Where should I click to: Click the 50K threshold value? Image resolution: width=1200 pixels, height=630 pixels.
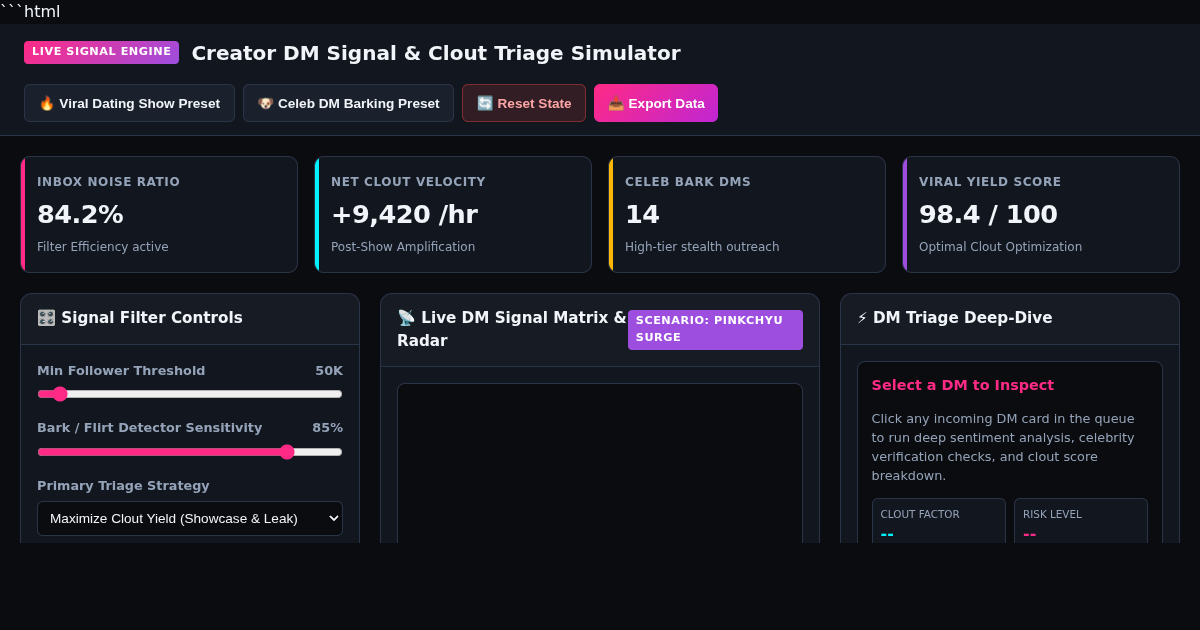click(x=329, y=371)
